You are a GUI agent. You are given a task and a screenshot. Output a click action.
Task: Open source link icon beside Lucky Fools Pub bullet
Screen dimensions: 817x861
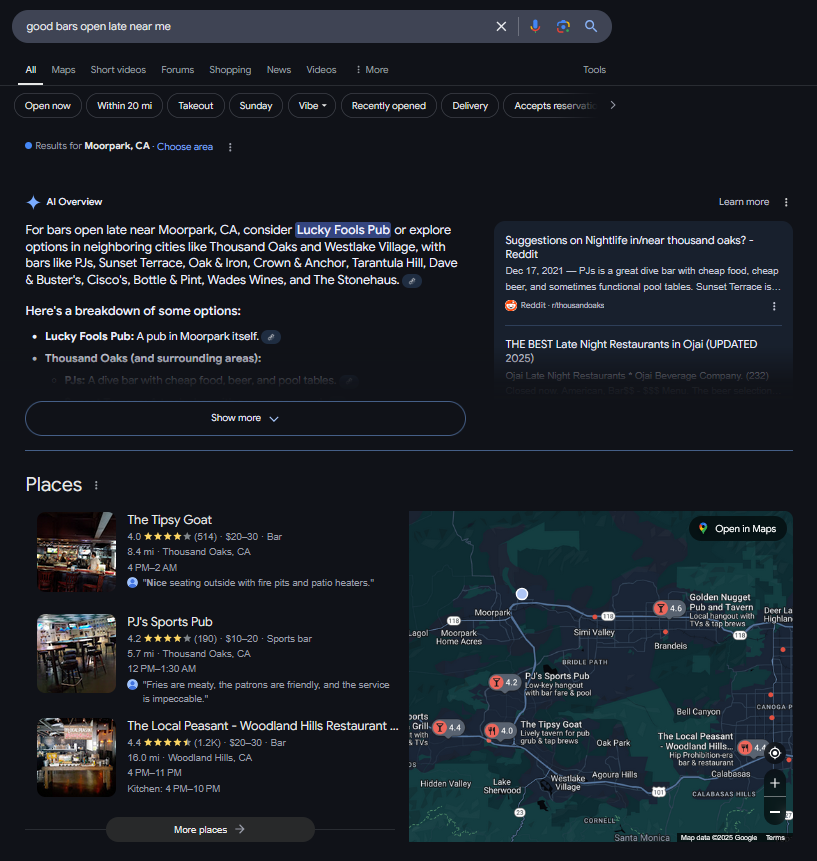(271, 337)
